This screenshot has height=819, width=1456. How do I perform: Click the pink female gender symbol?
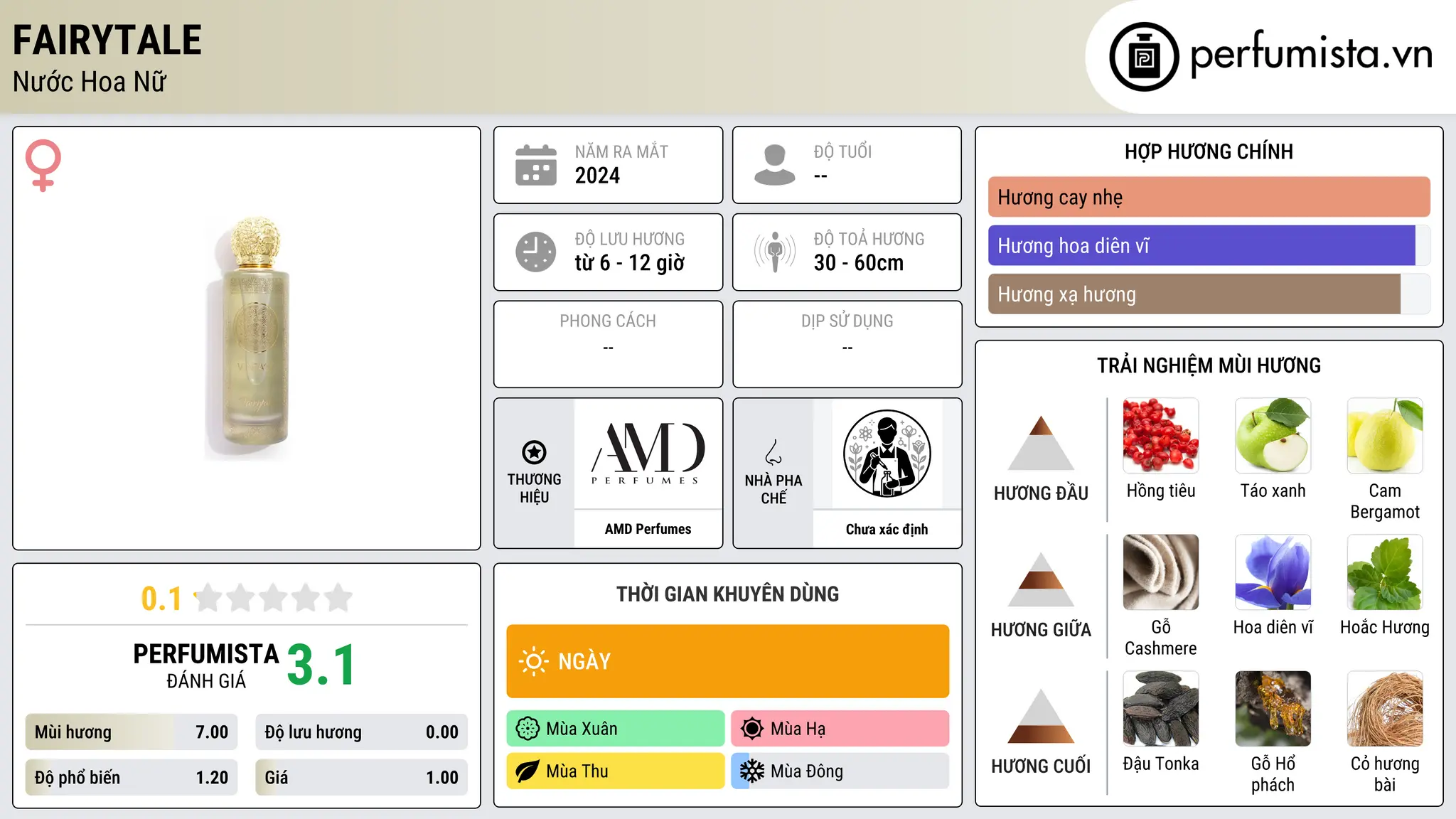point(43,166)
